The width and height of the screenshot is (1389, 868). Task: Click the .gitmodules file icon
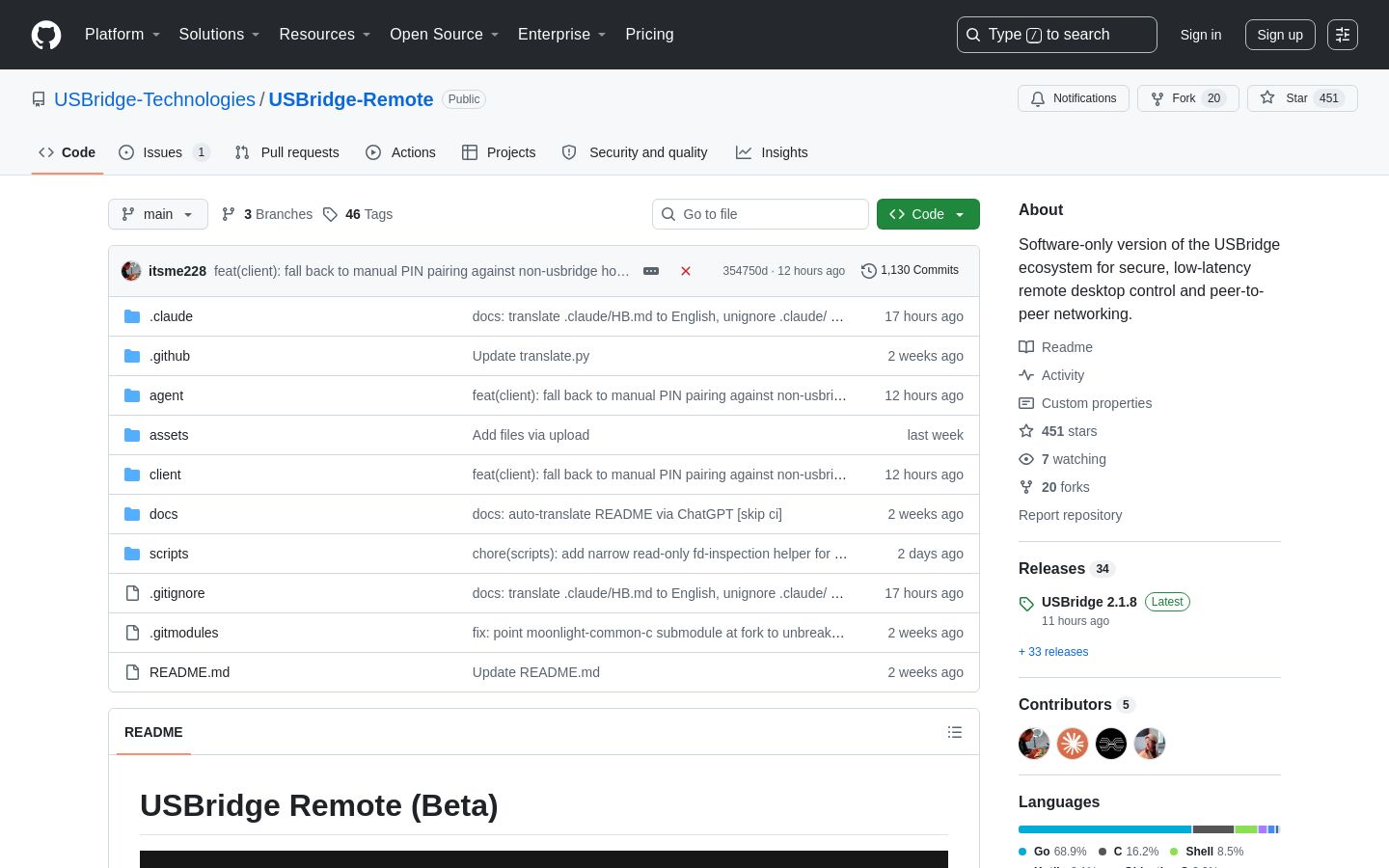coord(132,633)
